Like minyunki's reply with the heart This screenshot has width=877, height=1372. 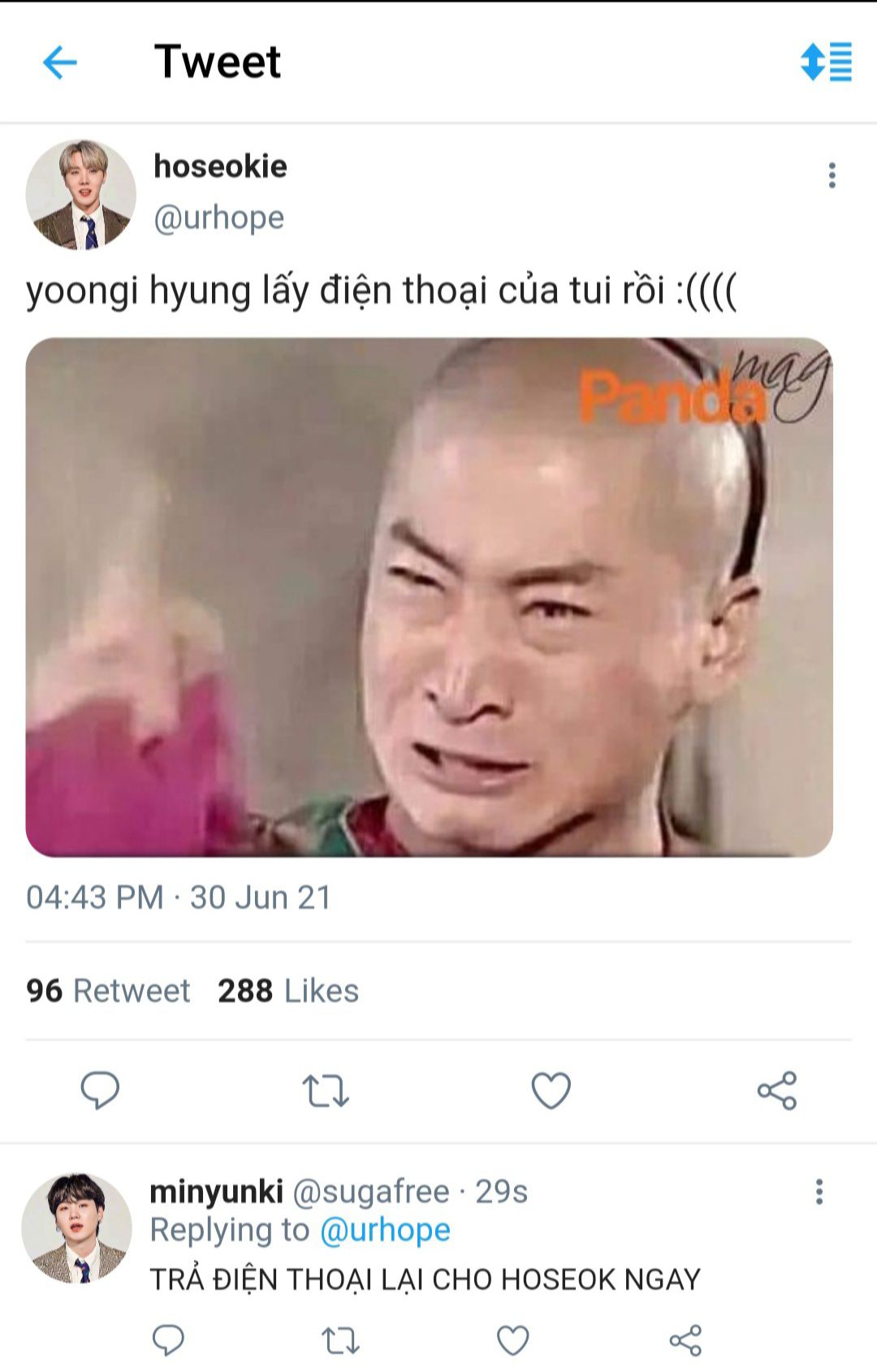coord(513,1340)
